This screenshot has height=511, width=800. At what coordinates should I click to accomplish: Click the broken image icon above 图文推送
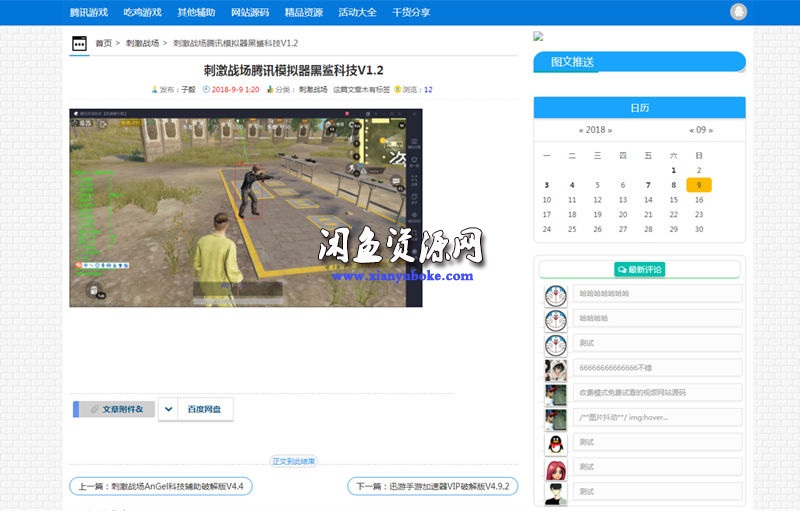(x=538, y=36)
